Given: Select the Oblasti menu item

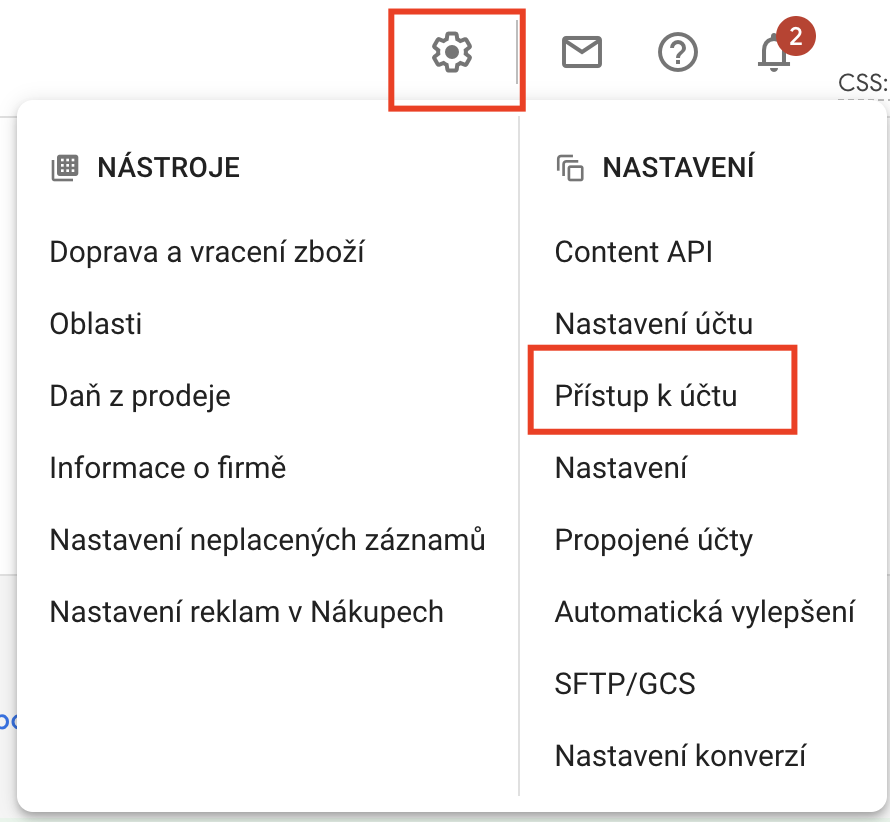Looking at the screenshot, I should [x=95, y=324].
